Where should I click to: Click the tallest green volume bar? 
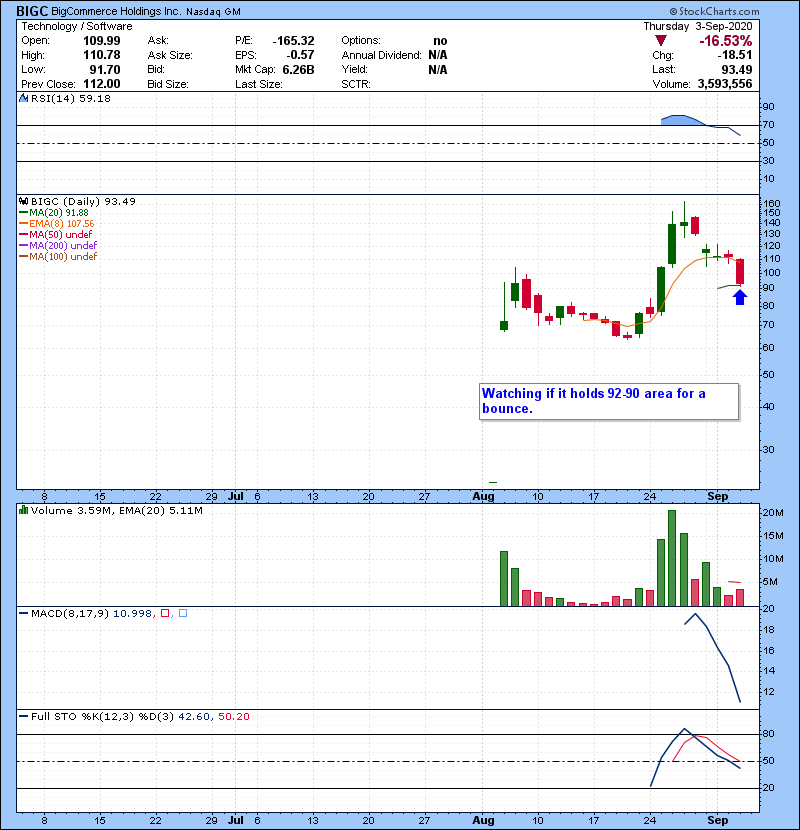click(672, 558)
